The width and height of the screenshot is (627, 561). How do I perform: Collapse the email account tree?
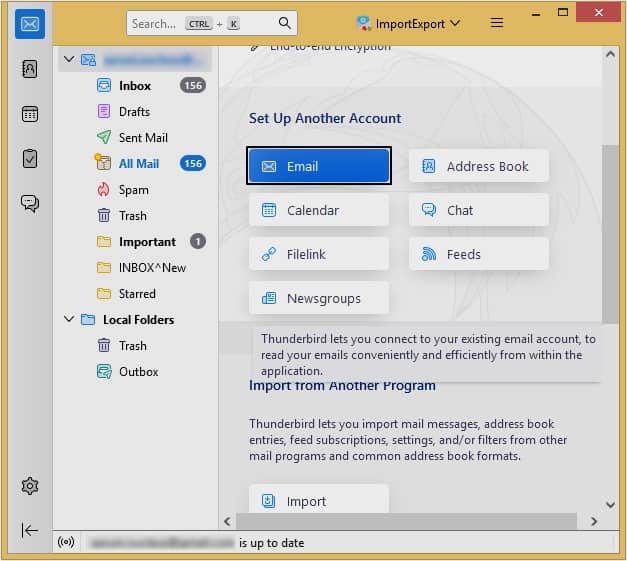point(69,60)
